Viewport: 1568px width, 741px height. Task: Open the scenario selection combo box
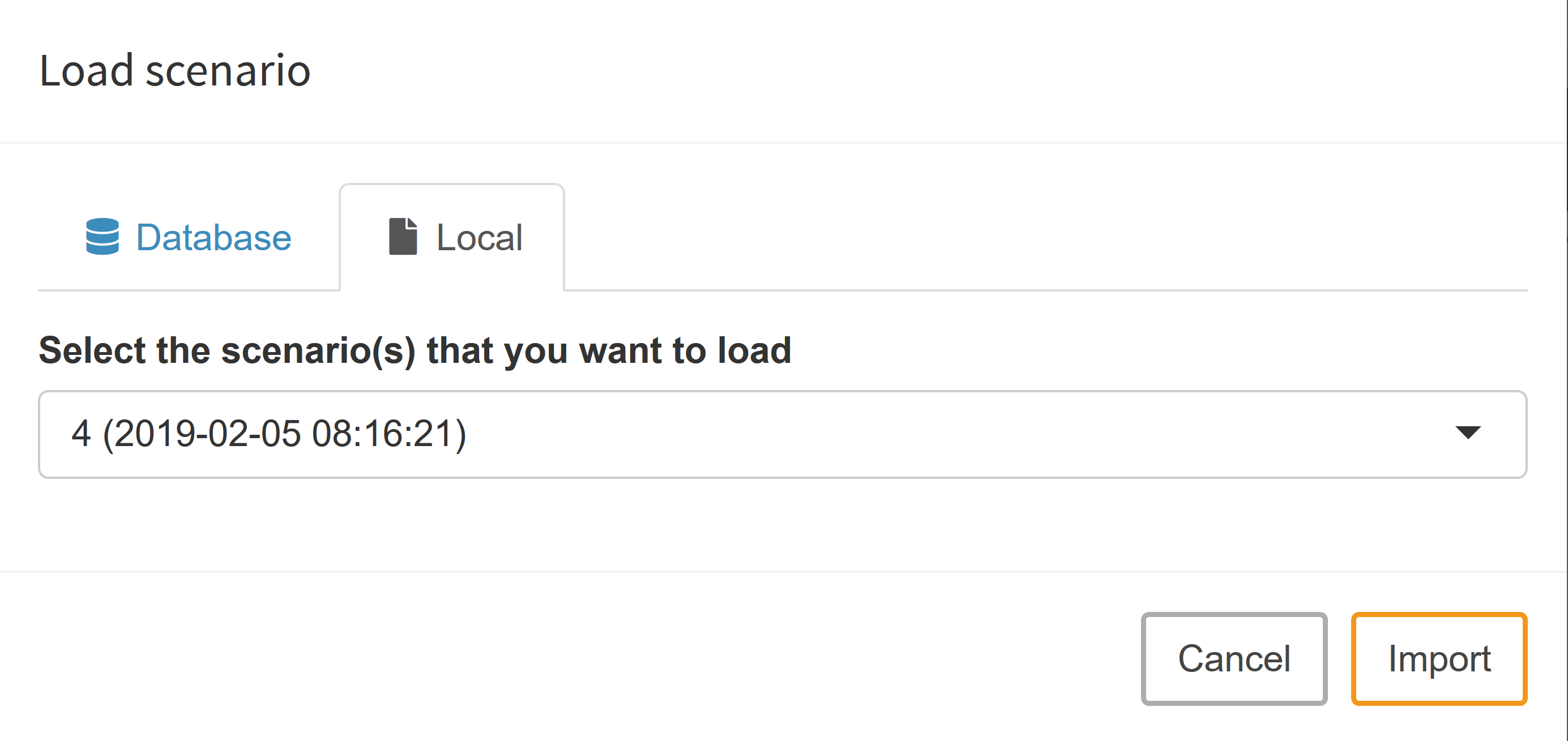tap(782, 434)
